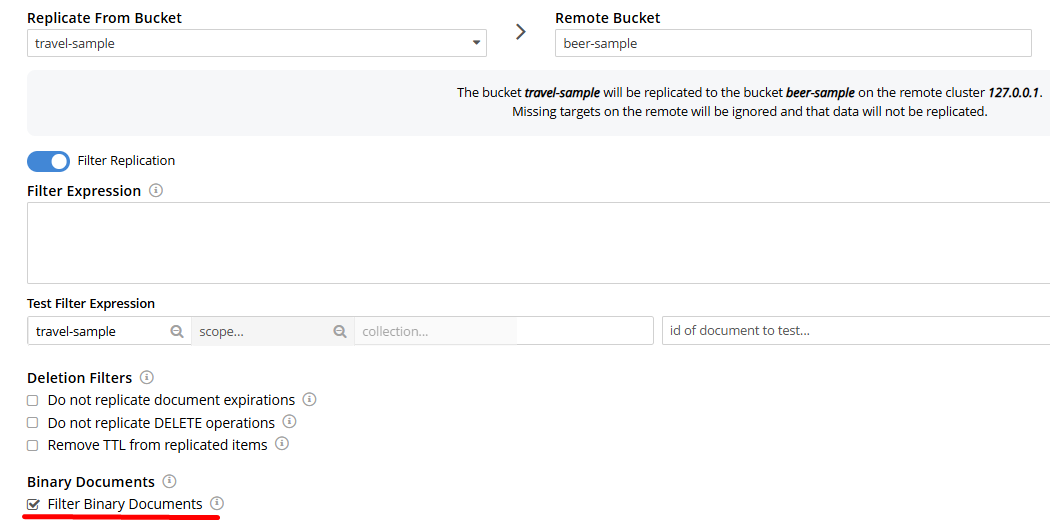Viewport: 1050px width, 528px height.
Task: Click arrow icon between bucket fields
Action: (520, 31)
